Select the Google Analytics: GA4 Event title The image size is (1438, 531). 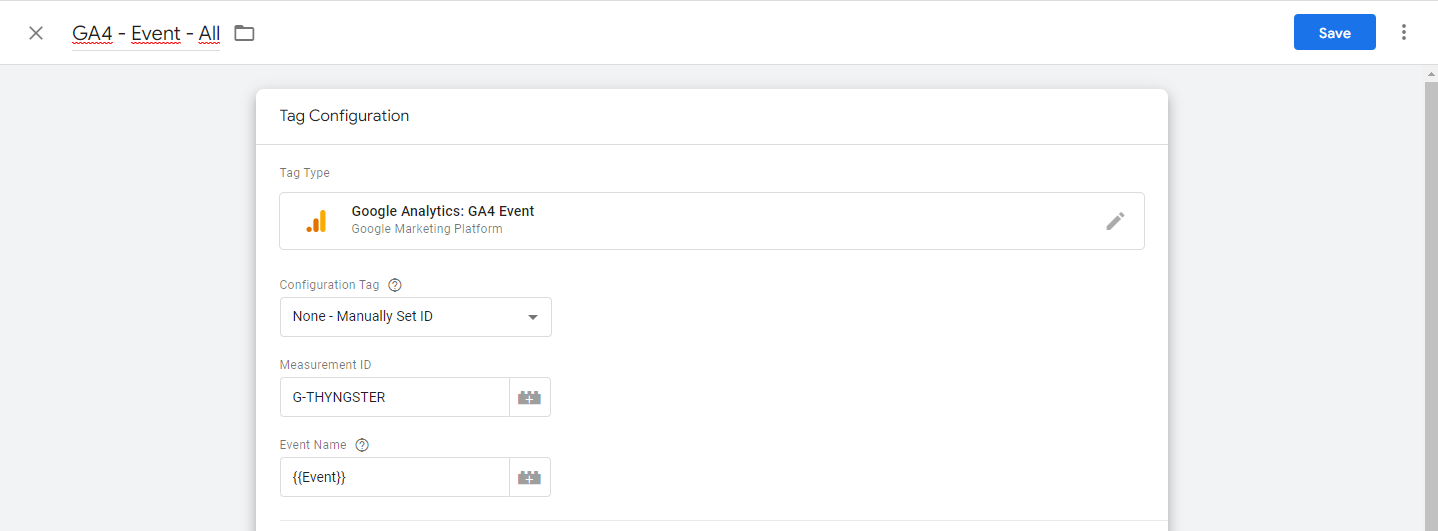(x=443, y=211)
